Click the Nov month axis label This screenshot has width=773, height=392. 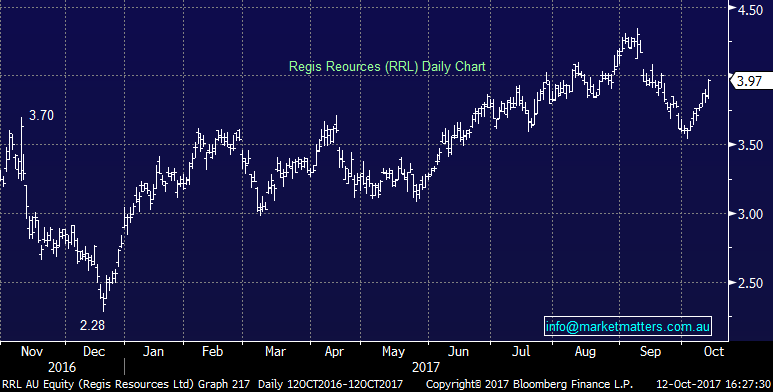pyautogui.click(x=32, y=352)
